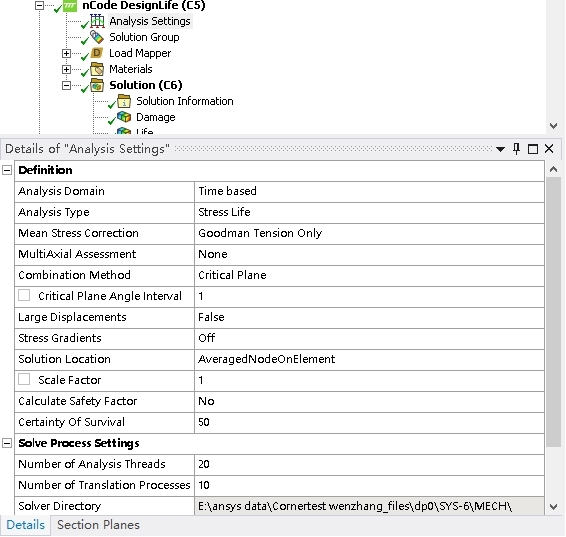
Task: Select the Solution (C6) icon
Action: pos(97,85)
